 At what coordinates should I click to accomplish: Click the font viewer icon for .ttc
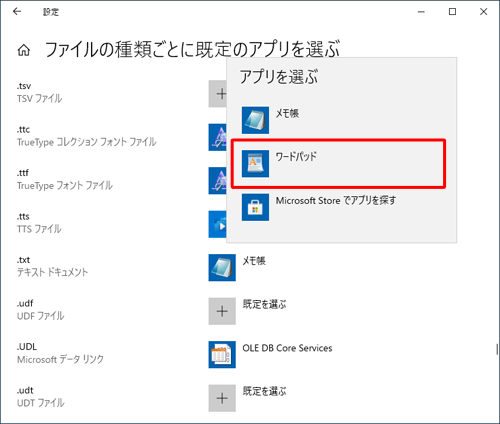(x=218, y=137)
